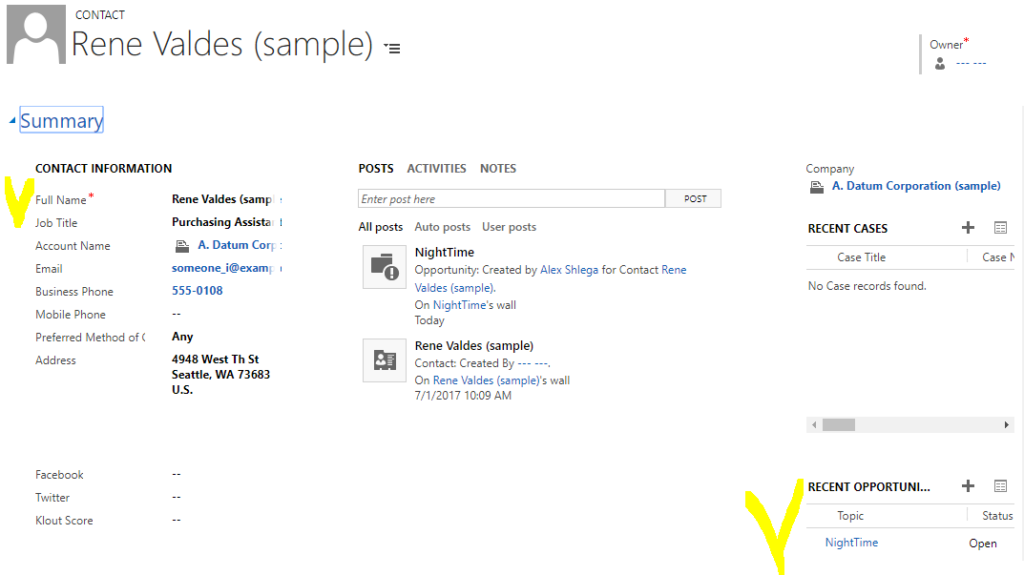
Task: Filter by Auto posts
Action: click(x=442, y=227)
